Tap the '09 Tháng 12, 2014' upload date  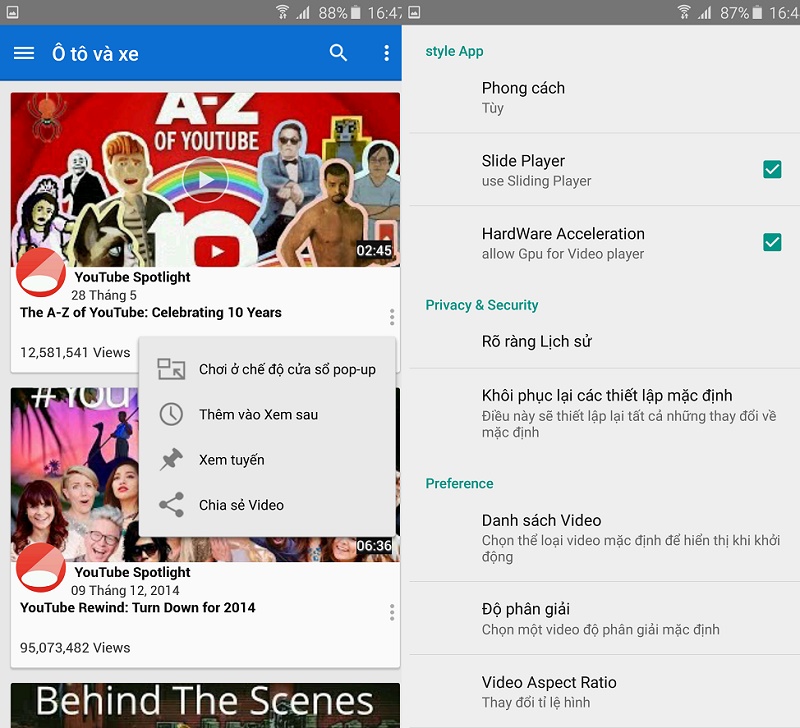tap(125, 590)
